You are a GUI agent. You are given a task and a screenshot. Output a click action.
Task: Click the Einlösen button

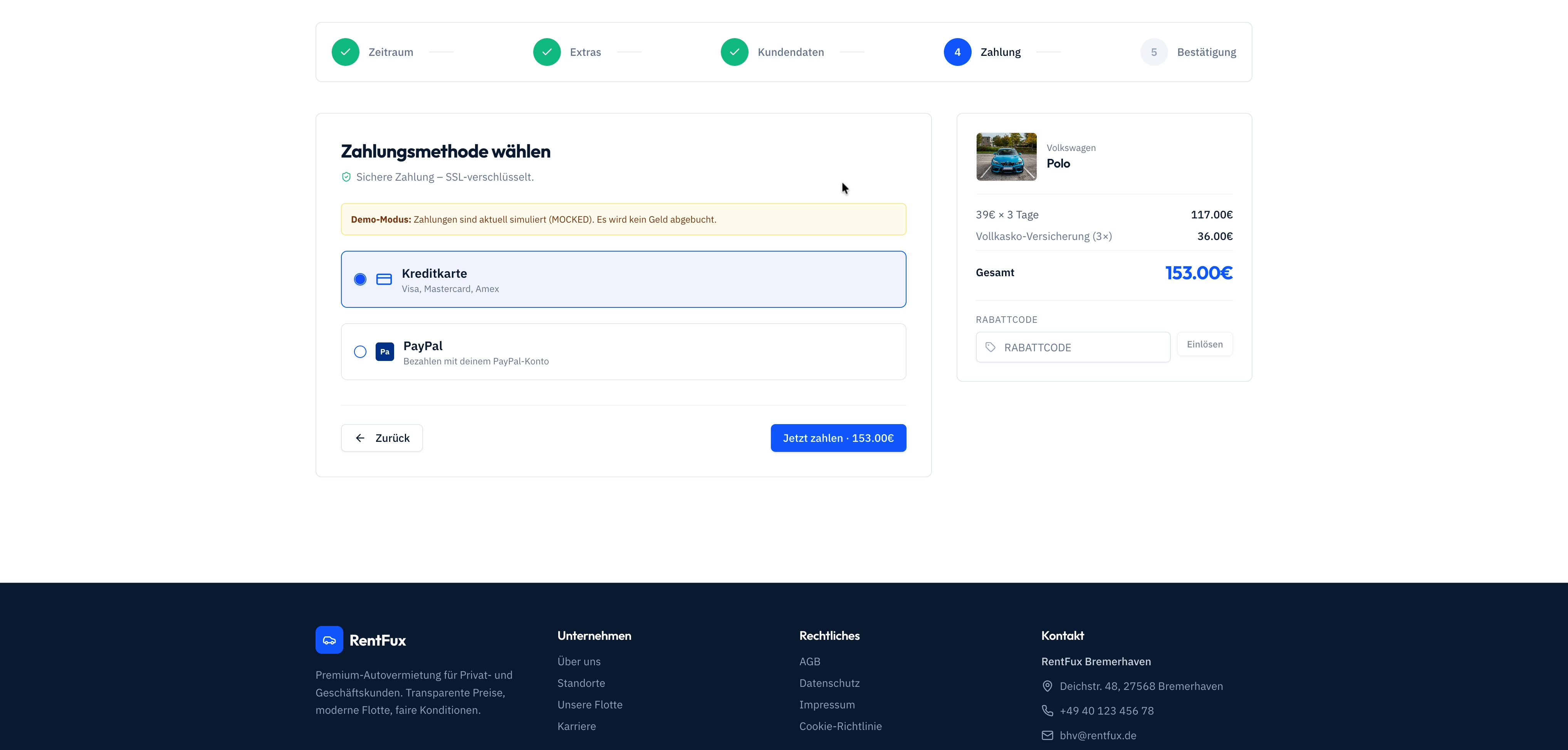pos(1205,344)
